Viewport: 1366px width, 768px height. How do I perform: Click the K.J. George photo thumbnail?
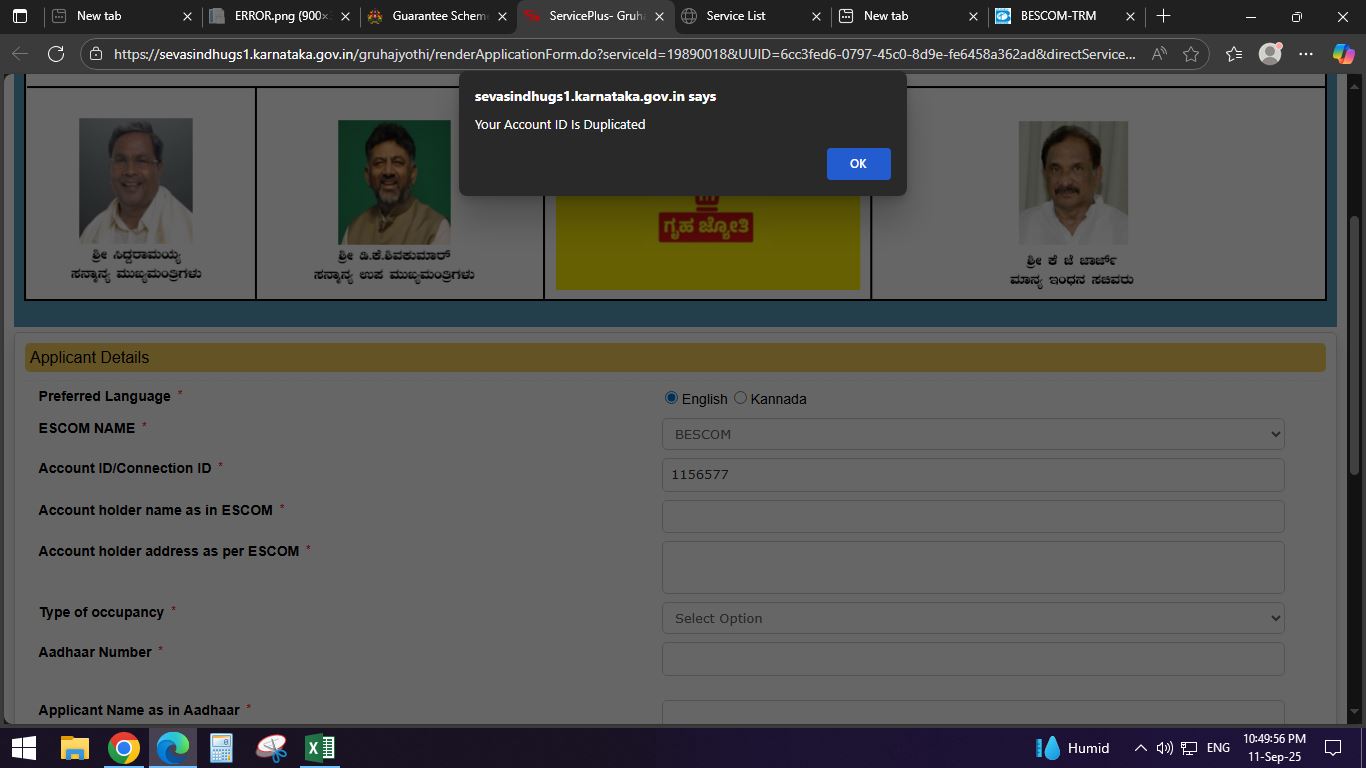[x=1073, y=183]
